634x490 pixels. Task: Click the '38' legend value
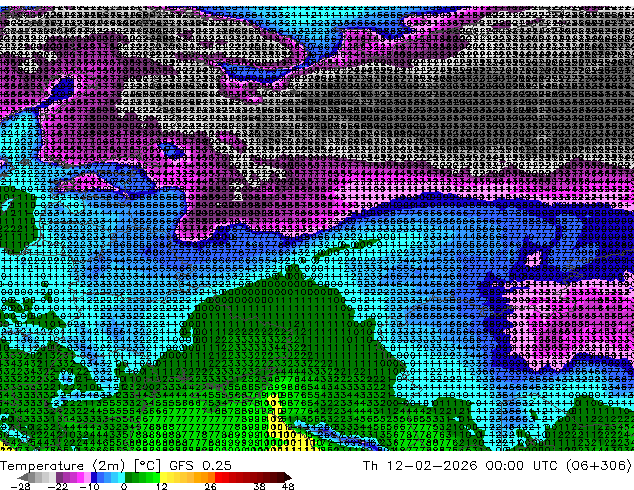tap(259, 486)
